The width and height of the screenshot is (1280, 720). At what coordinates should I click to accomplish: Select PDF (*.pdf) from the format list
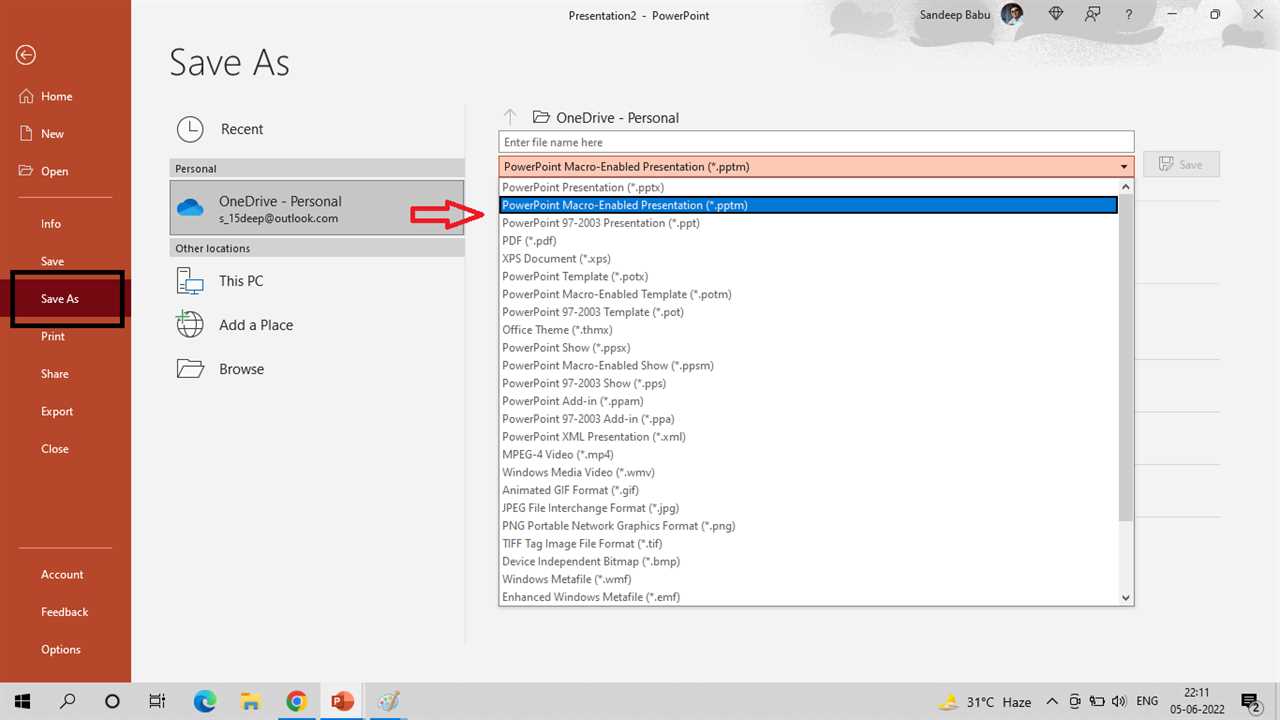pyautogui.click(x=529, y=241)
